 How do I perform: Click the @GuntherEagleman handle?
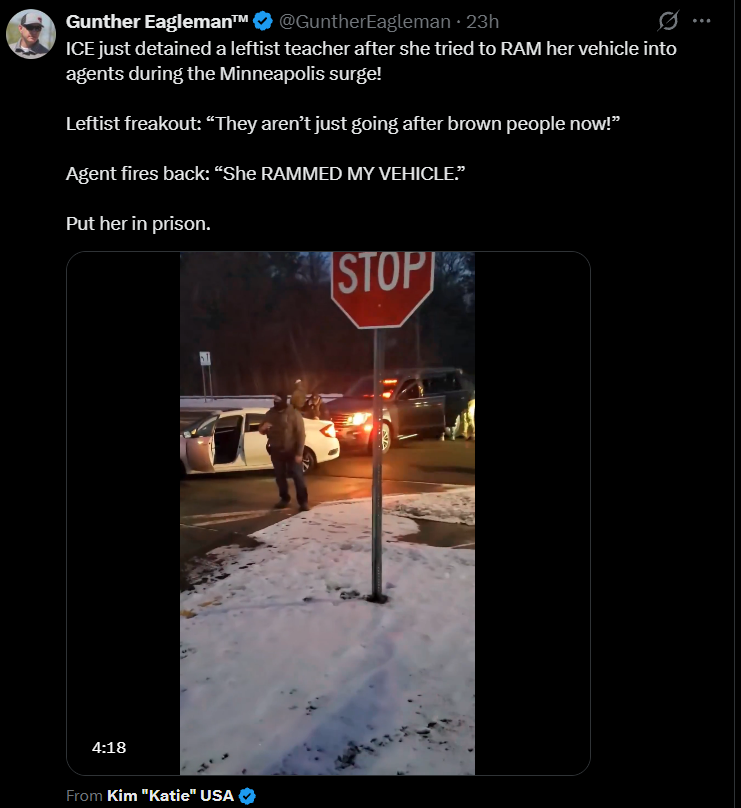365,22
